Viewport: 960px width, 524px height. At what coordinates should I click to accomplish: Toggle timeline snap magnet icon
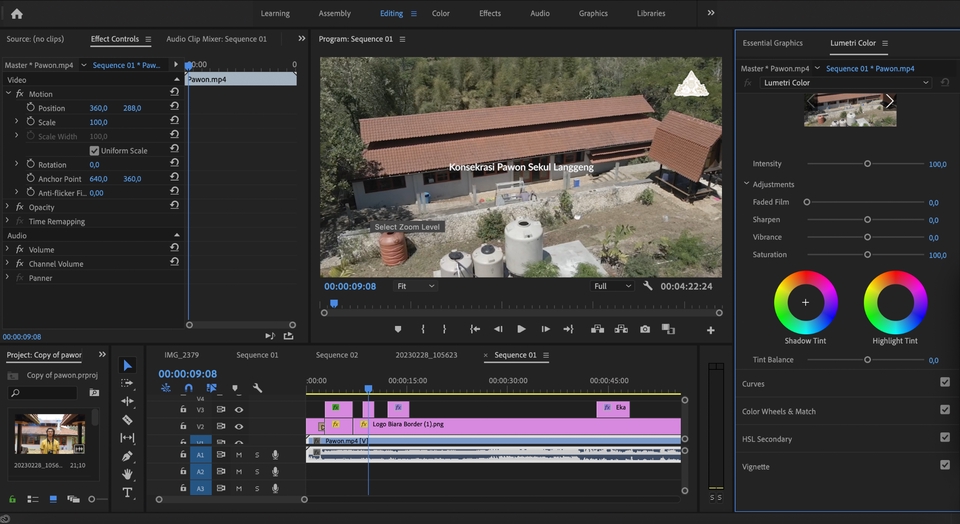[x=189, y=388]
